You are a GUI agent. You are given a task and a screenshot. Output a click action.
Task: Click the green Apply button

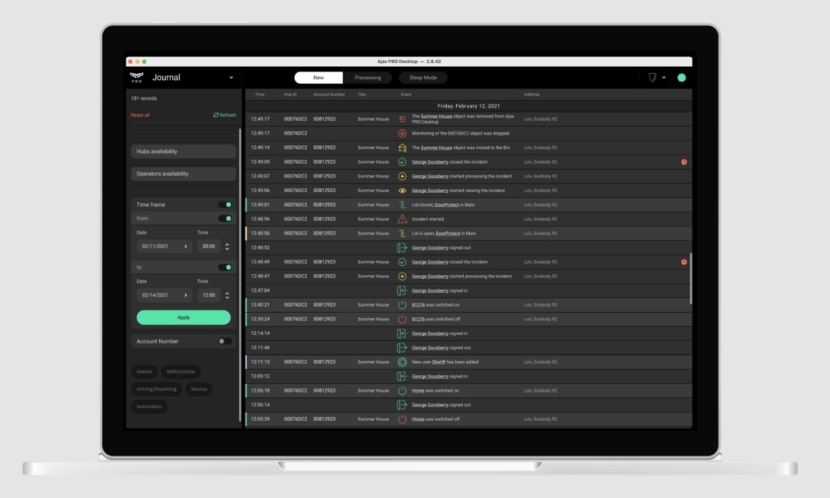pyautogui.click(x=184, y=318)
